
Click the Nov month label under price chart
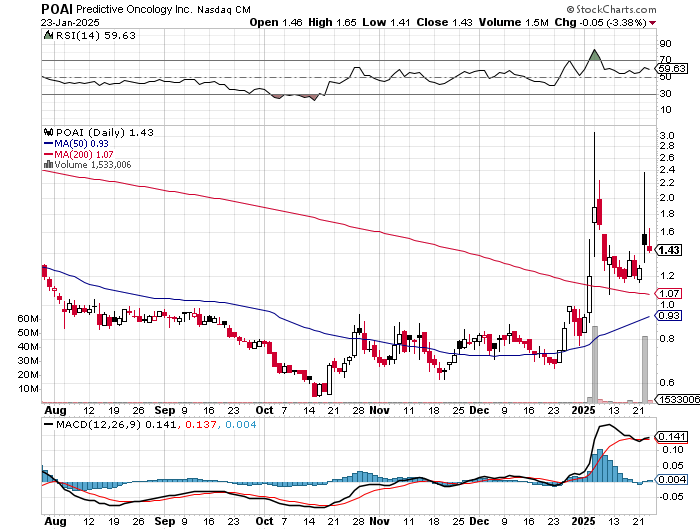point(379,410)
